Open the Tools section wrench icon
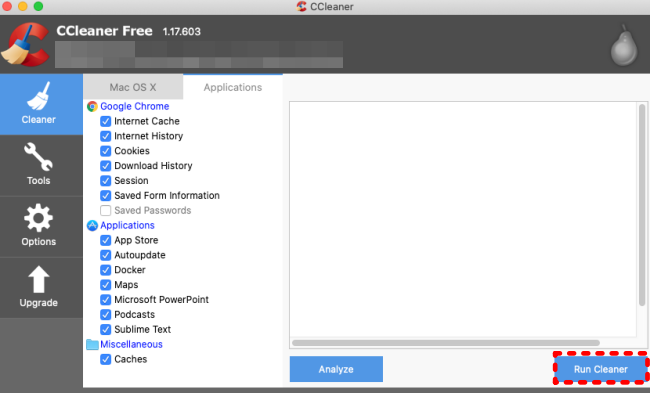This screenshot has height=393, width=650. [38, 157]
